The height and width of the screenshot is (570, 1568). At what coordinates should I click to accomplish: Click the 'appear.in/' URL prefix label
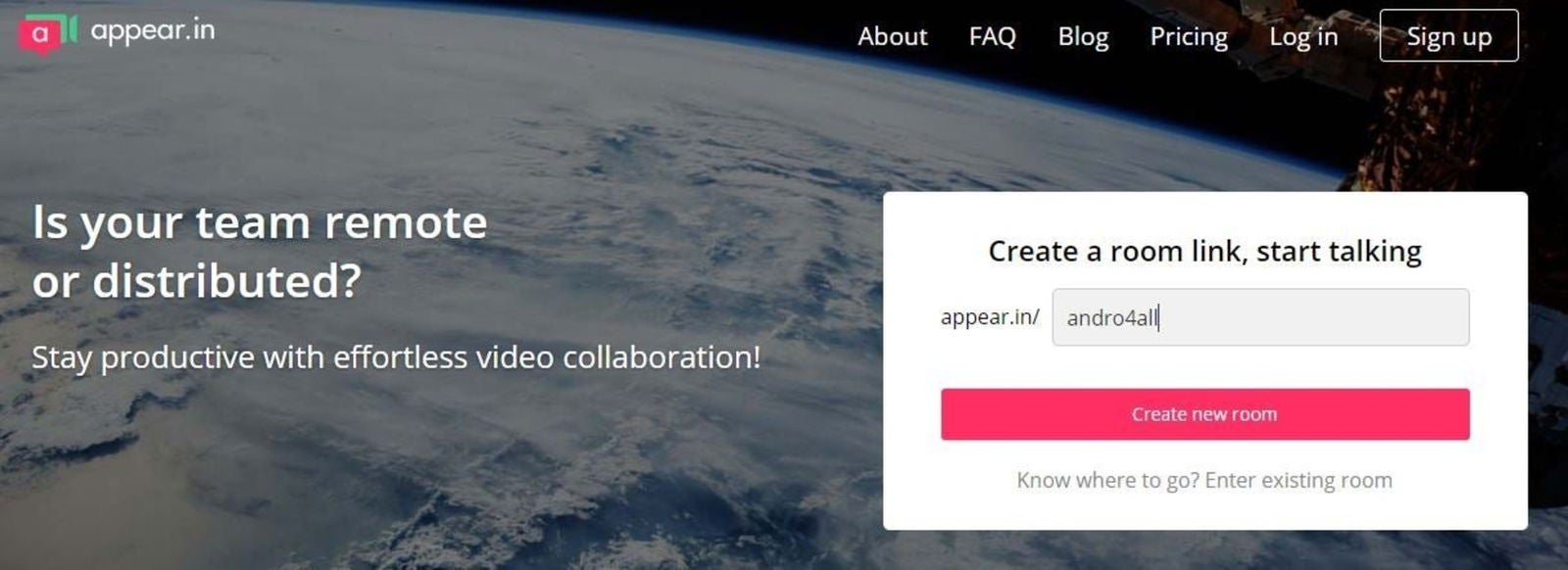tap(990, 317)
